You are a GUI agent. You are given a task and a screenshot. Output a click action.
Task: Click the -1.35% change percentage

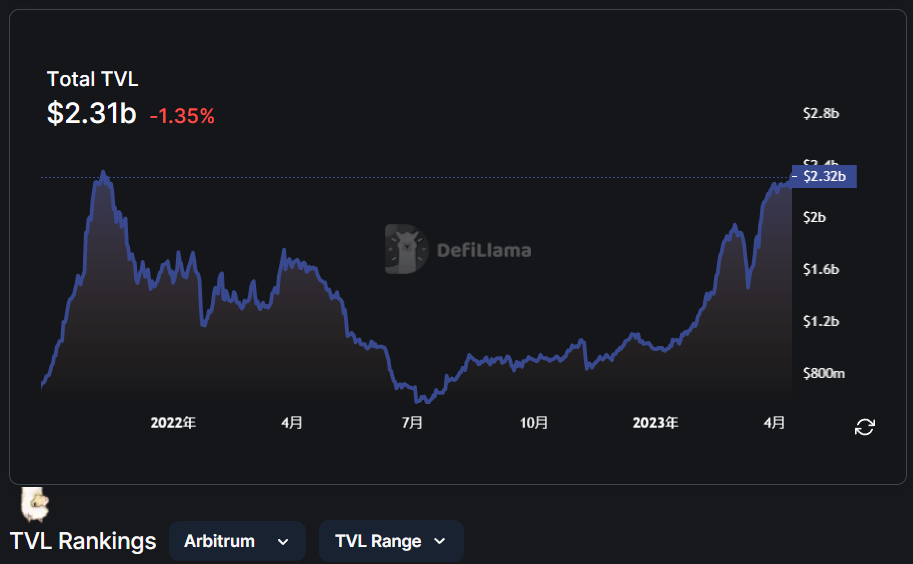tap(182, 116)
